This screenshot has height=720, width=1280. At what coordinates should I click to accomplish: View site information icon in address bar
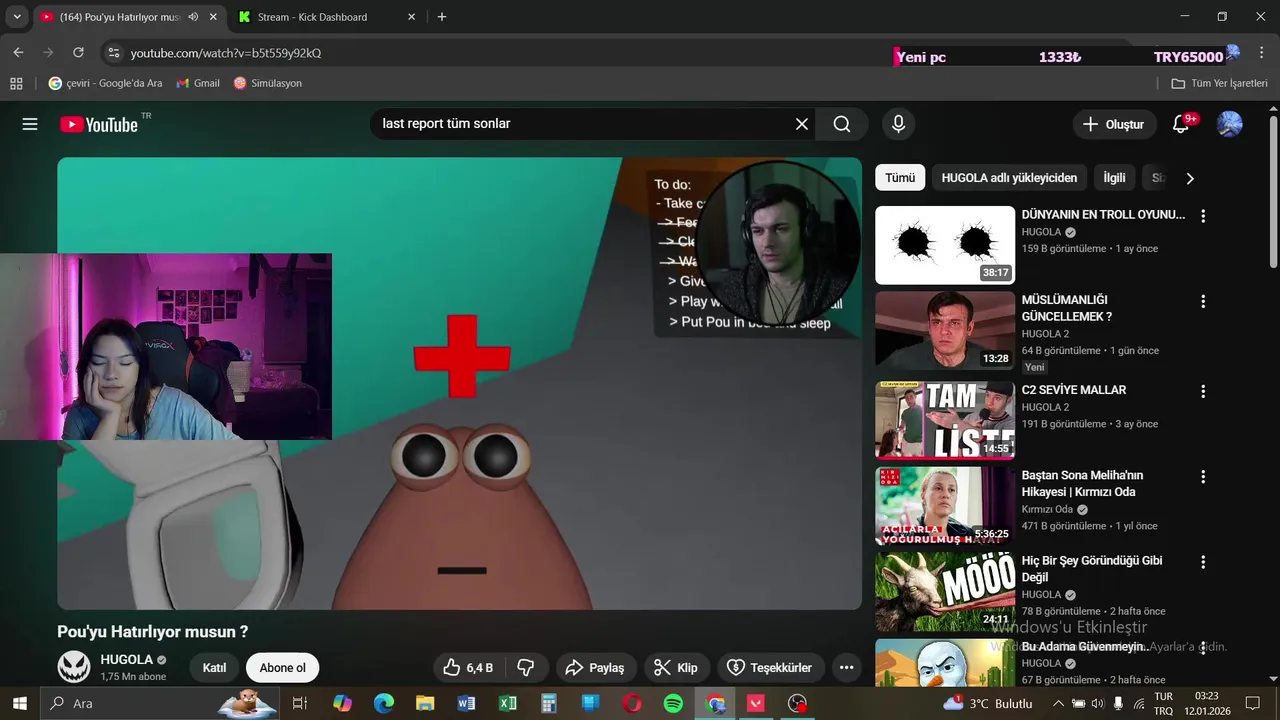(x=113, y=52)
